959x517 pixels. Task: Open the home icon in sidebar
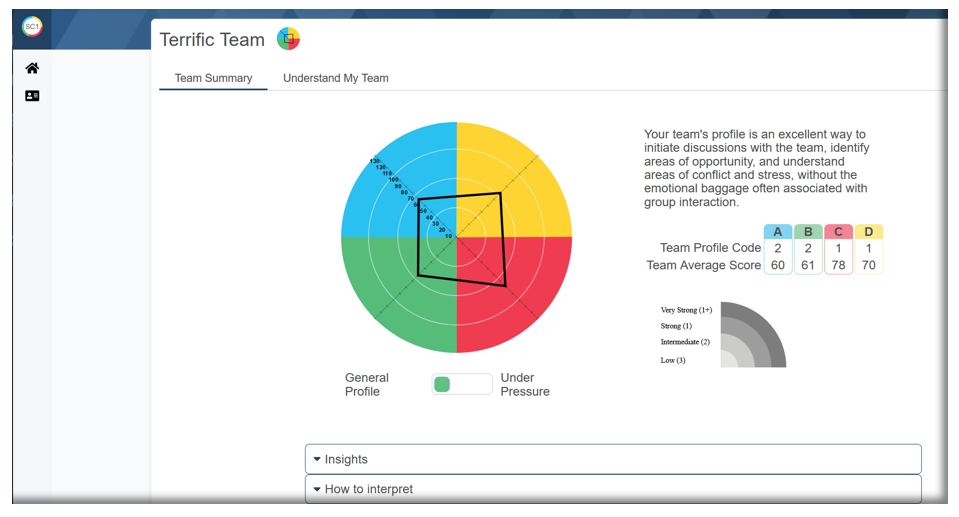(32, 68)
